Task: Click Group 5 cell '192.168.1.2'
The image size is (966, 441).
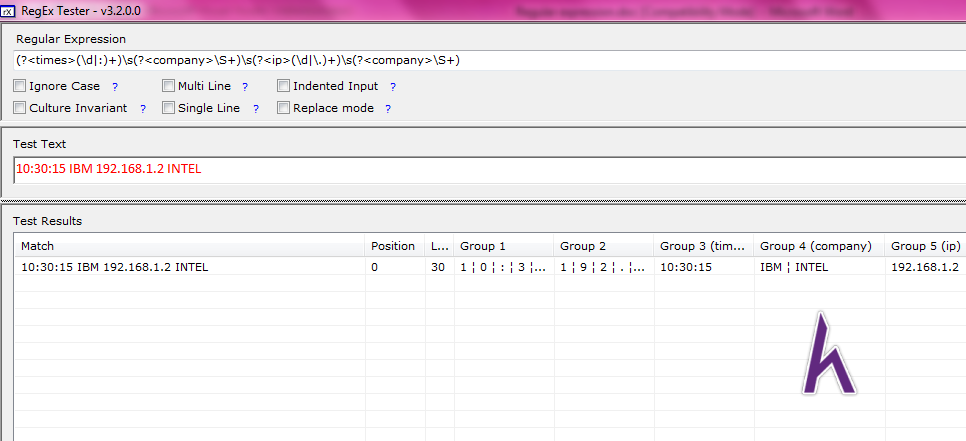Action: (x=925, y=267)
